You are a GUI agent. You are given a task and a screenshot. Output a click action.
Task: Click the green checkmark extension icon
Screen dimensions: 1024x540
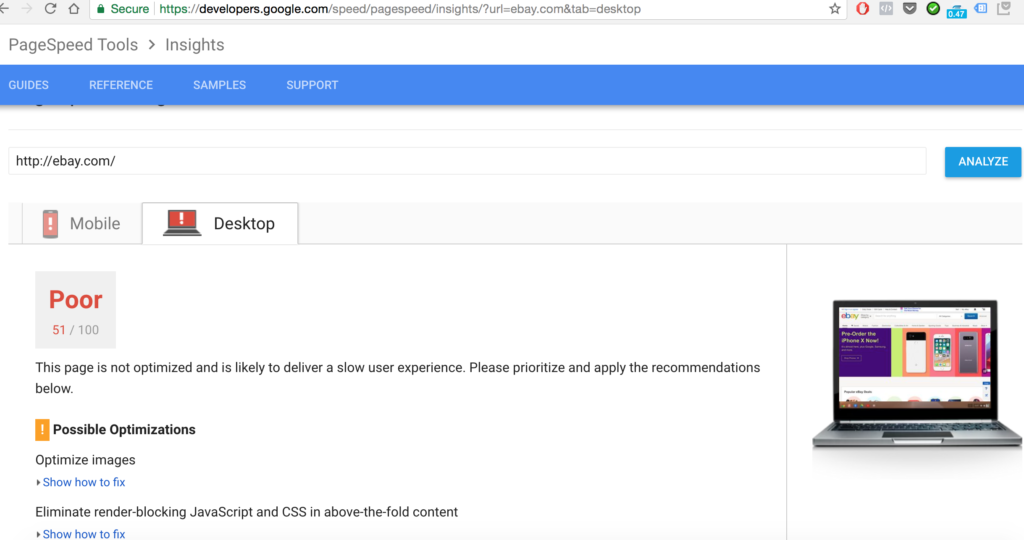click(933, 9)
